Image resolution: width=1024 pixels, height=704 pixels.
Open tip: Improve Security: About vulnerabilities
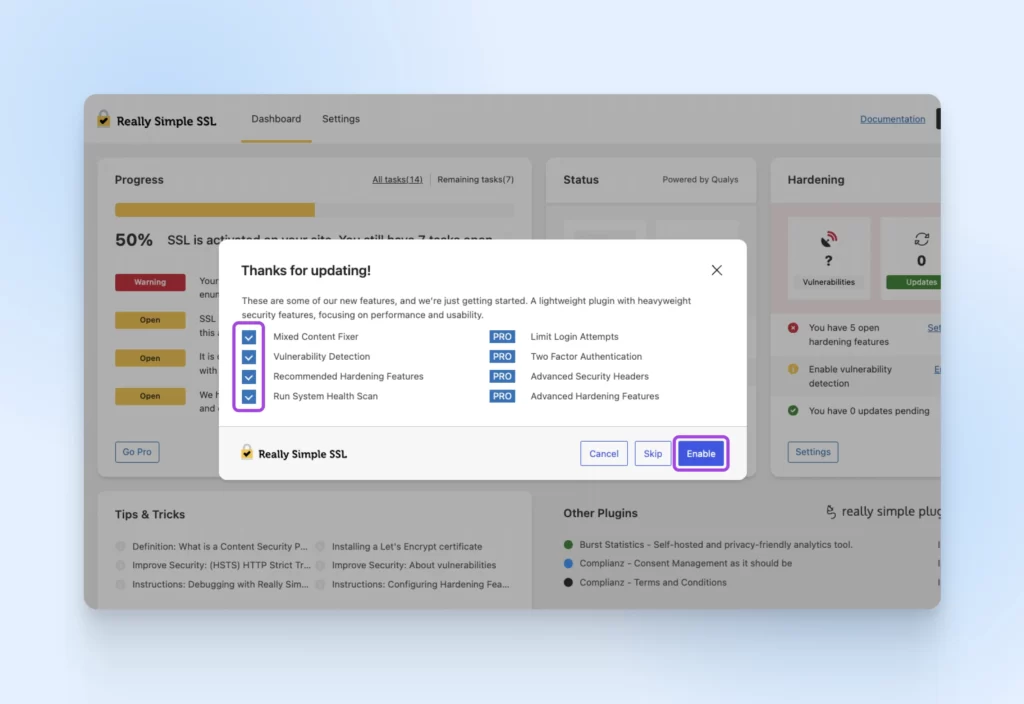(414, 566)
